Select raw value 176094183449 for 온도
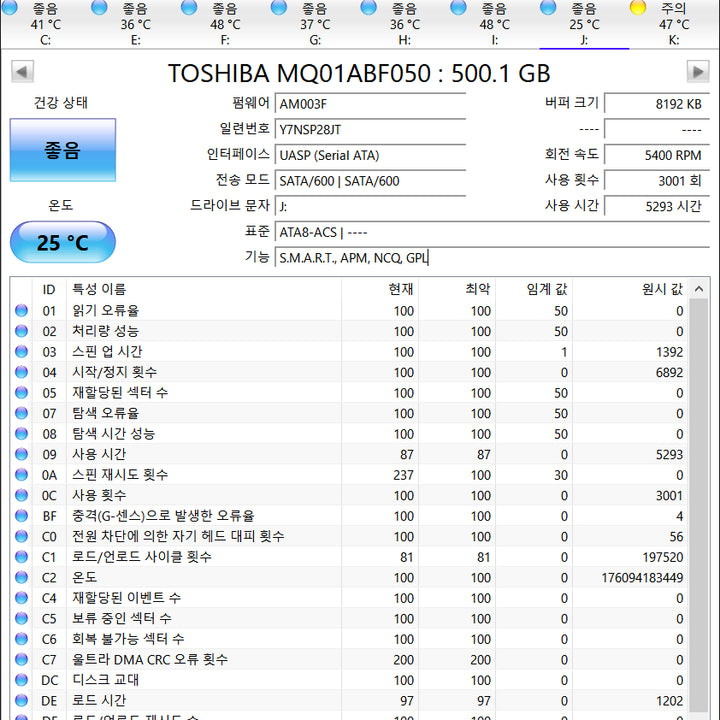Viewport: 720px width, 720px height. [x=642, y=578]
